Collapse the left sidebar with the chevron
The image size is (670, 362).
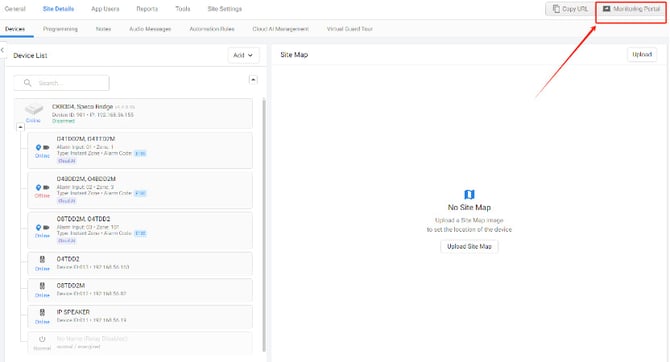3,50
